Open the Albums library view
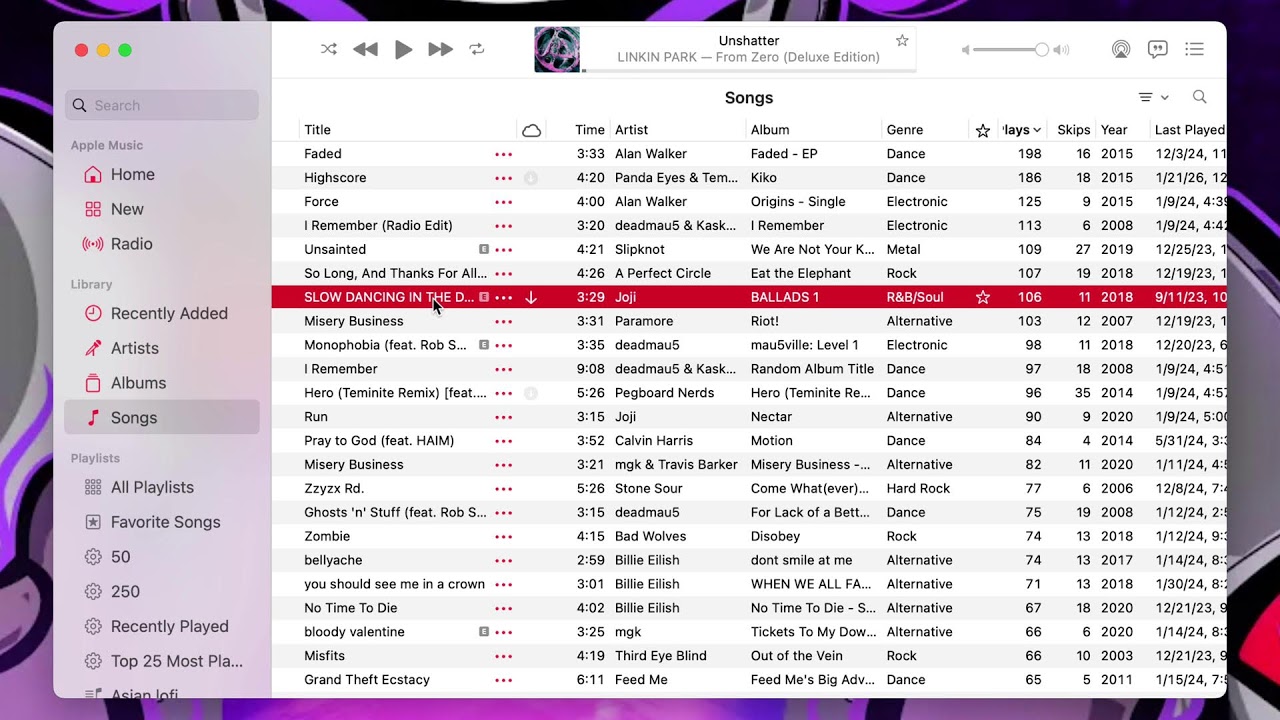The height and width of the screenshot is (720, 1280). tap(162, 383)
